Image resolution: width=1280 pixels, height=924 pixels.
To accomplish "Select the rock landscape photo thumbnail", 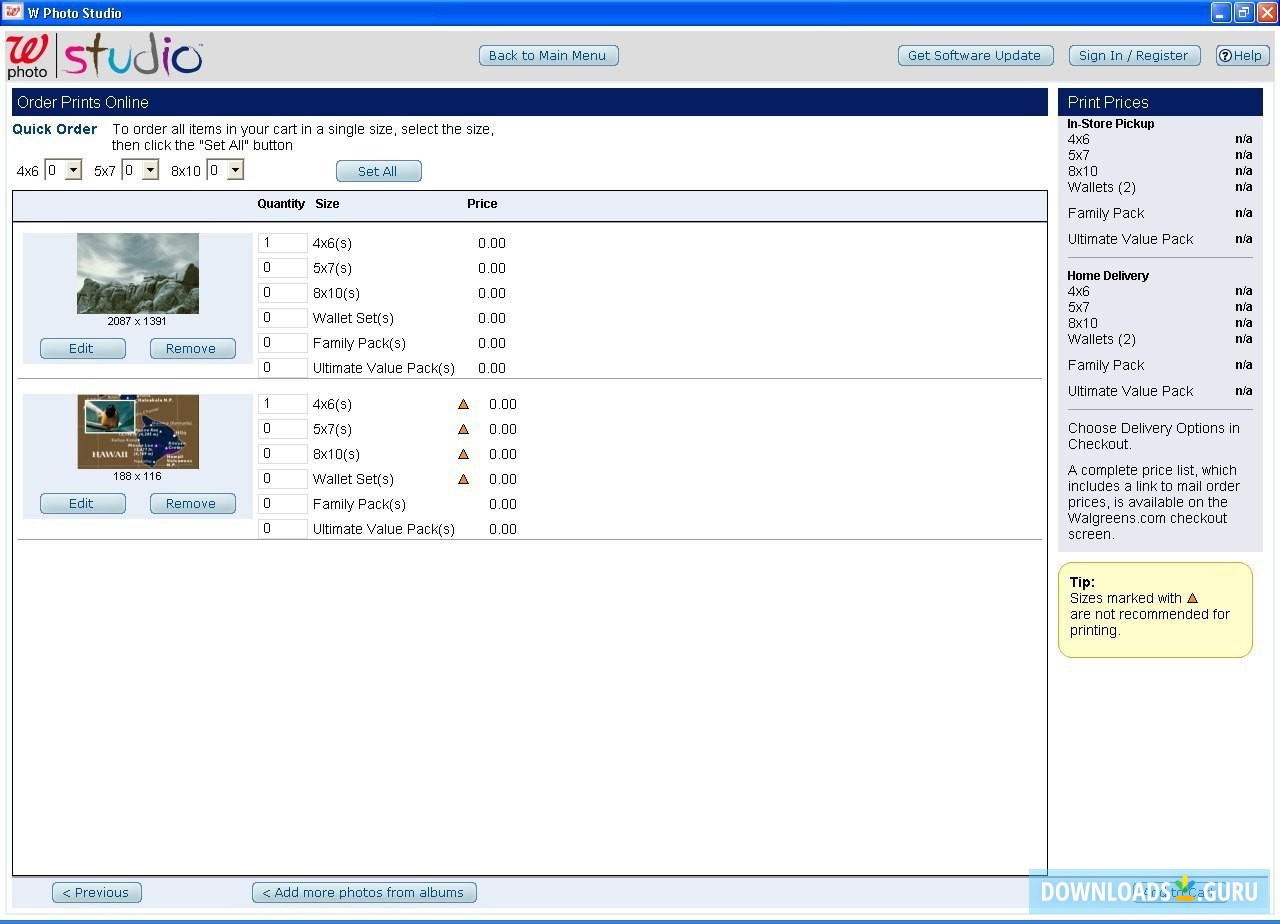I will (x=138, y=273).
